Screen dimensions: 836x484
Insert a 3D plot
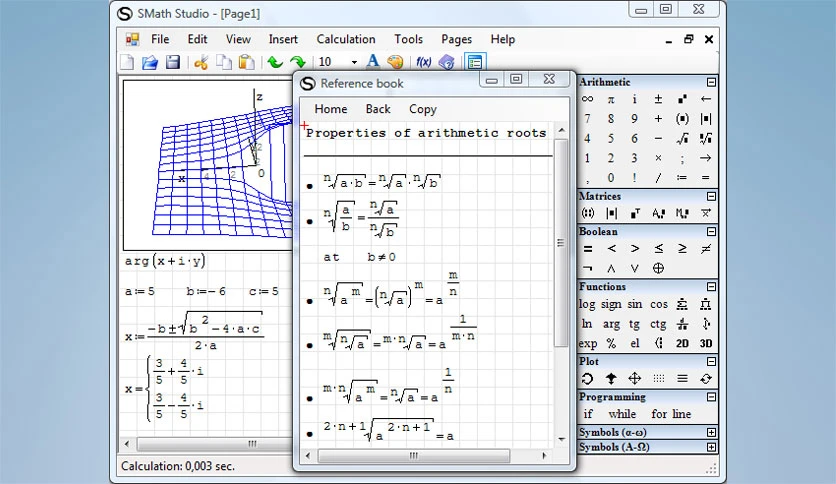706,343
